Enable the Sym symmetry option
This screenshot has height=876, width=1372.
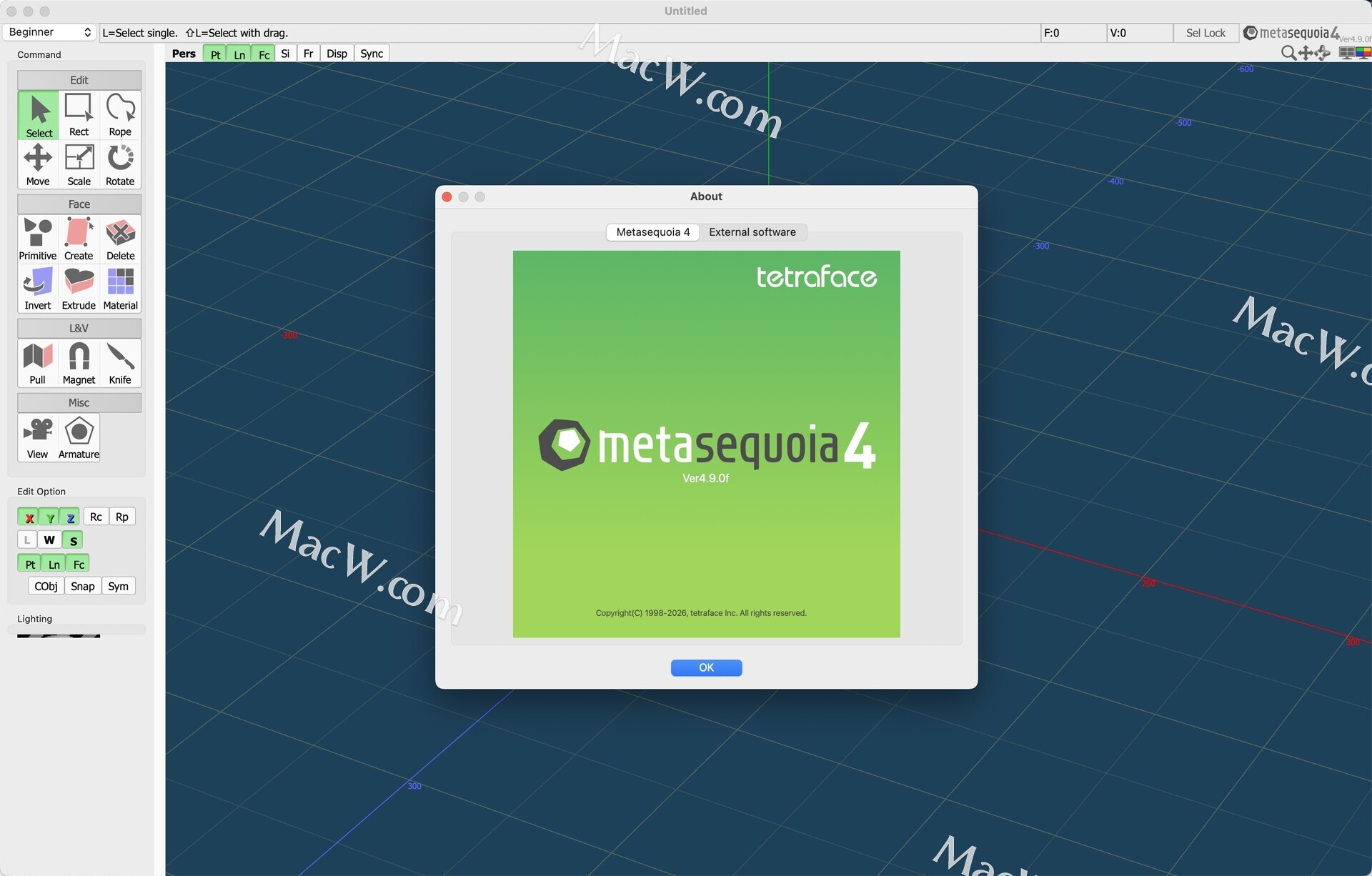click(x=118, y=586)
